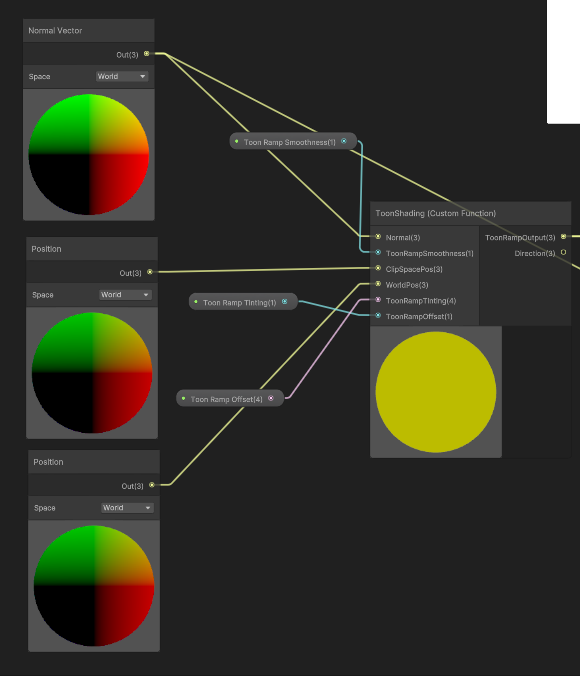Click the ToonRampOffset(1) input port
Viewport: 580px width, 676px height.
tap(378, 316)
